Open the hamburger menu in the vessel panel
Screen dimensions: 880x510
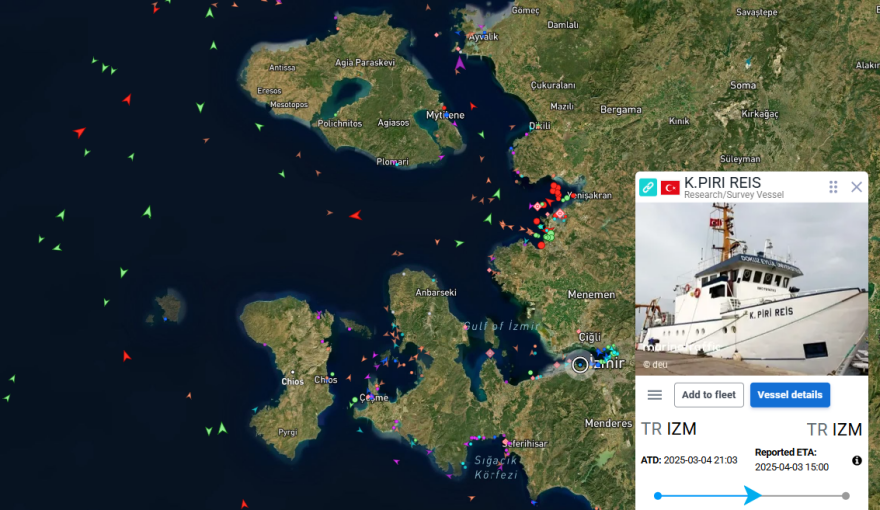click(x=655, y=395)
